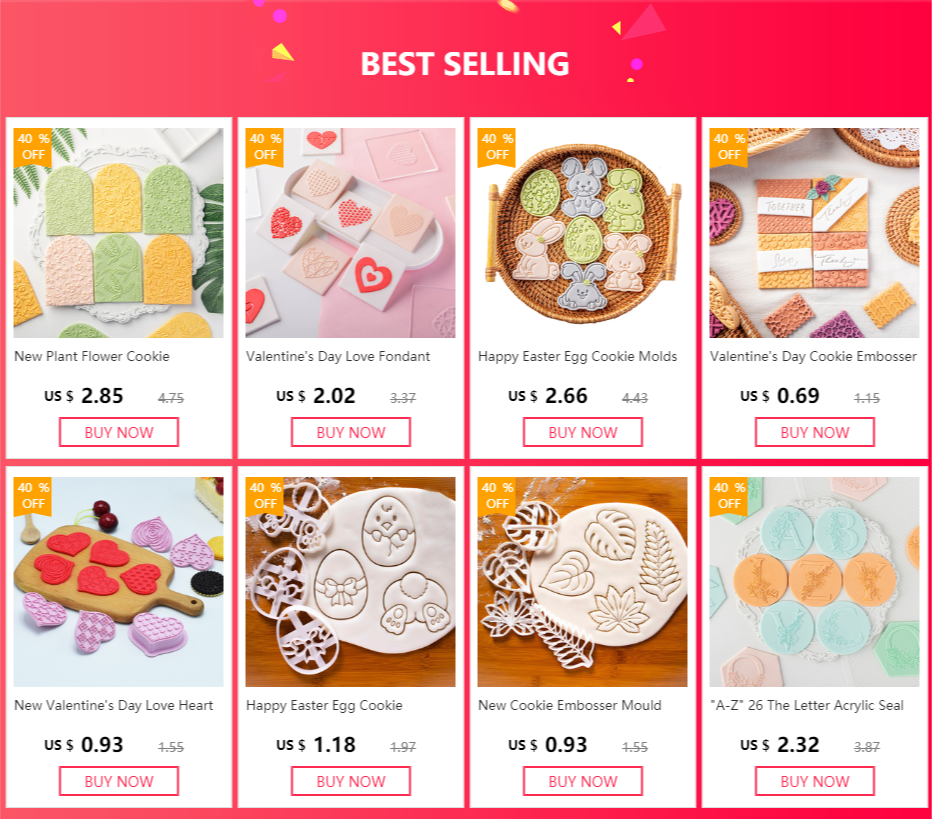Click BUY NOW for New Plant Flower Cookie
Screen dimensions: 932x819
119,432
